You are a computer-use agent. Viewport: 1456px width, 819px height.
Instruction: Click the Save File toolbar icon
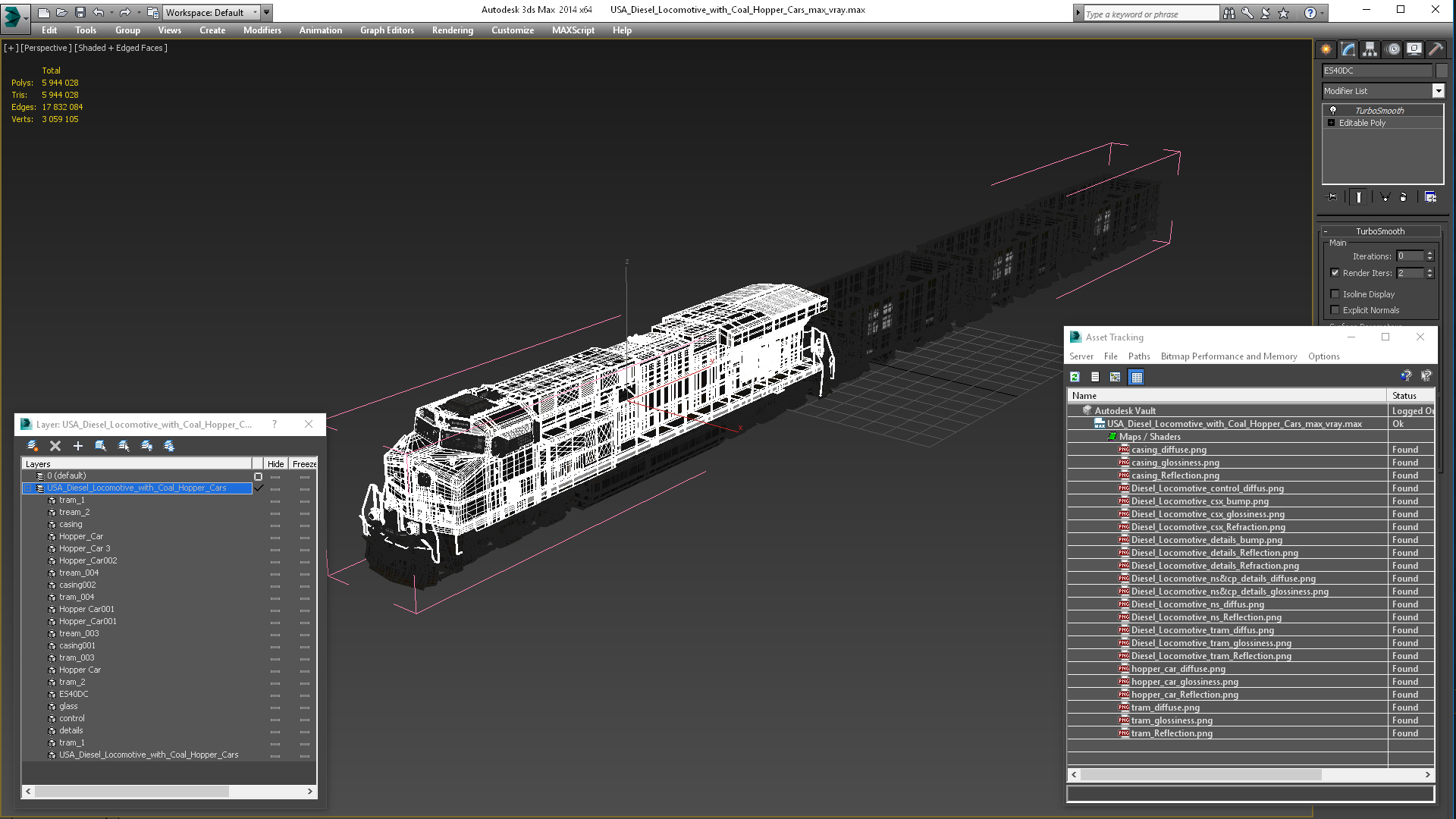pyautogui.click(x=80, y=12)
